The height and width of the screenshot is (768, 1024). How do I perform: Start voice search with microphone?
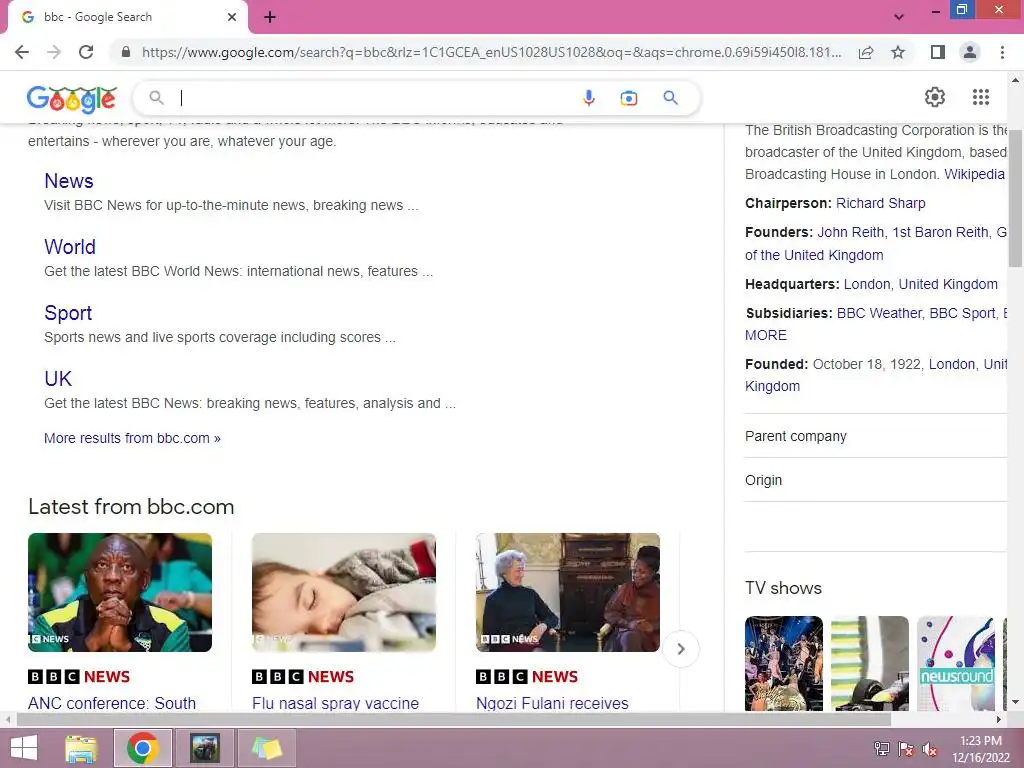pyautogui.click(x=588, y=98)
